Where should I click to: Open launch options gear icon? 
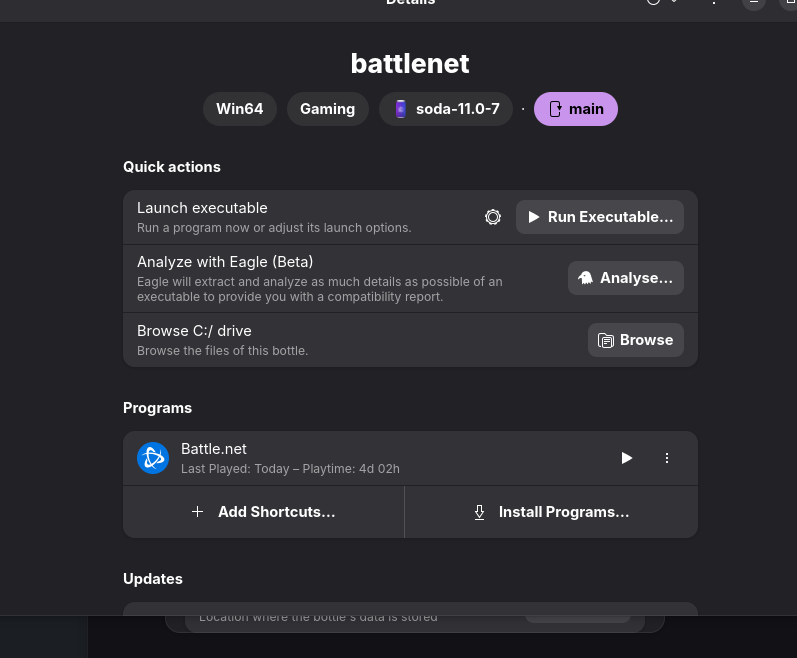[493, 217]
